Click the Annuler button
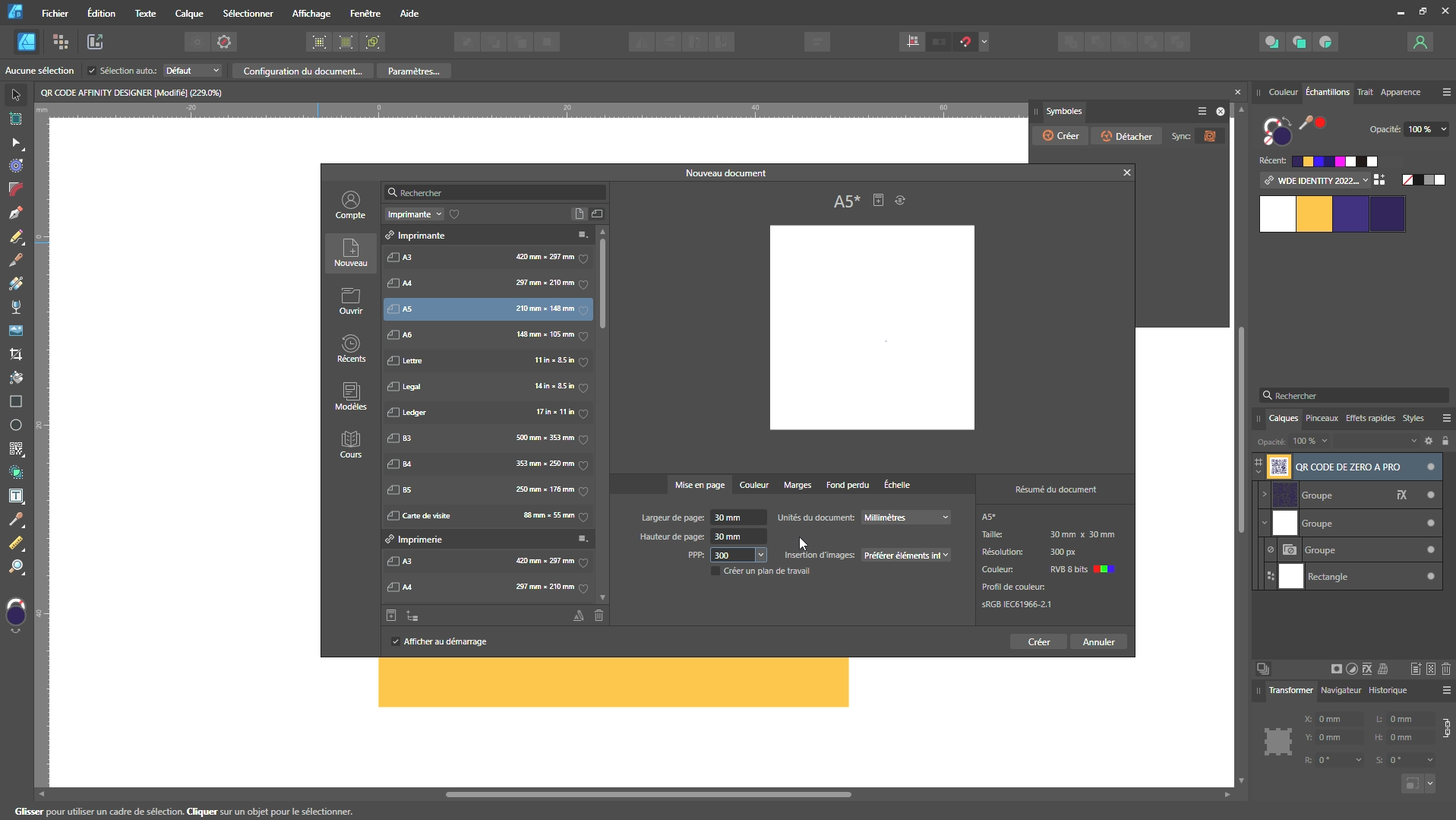The width and height of the screenshot is (1456, 820). point(1098,642)
